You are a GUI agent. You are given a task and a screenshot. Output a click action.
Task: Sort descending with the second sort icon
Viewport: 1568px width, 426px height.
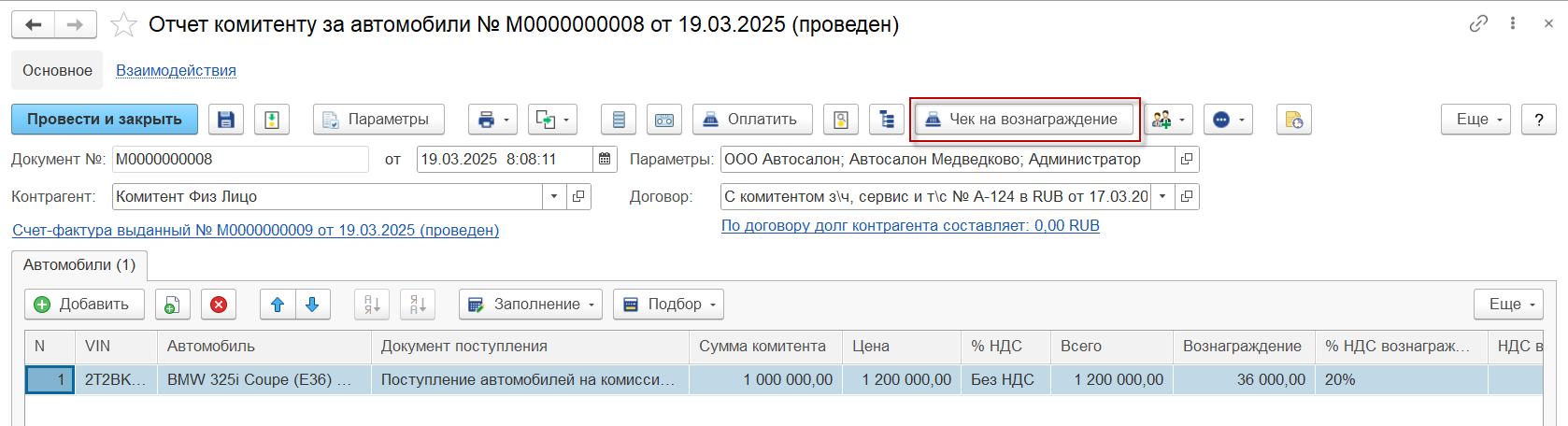coord(418,305)
